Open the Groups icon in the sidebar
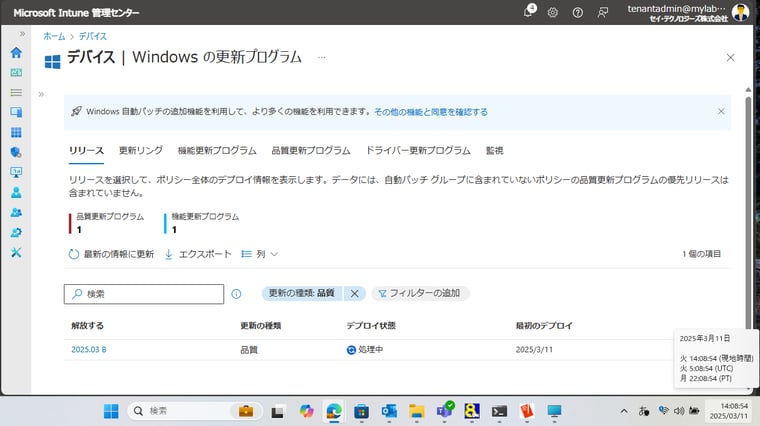 click(16, 212)
